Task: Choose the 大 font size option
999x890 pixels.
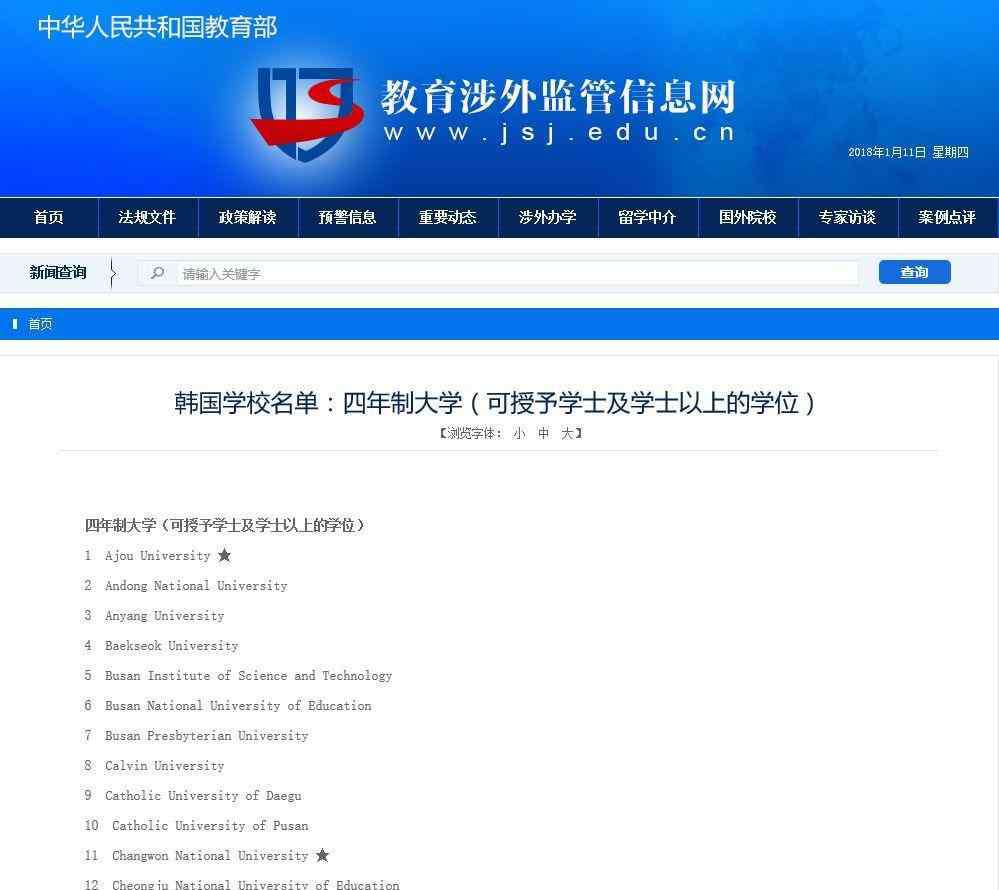Action: [x=567, y=434]
